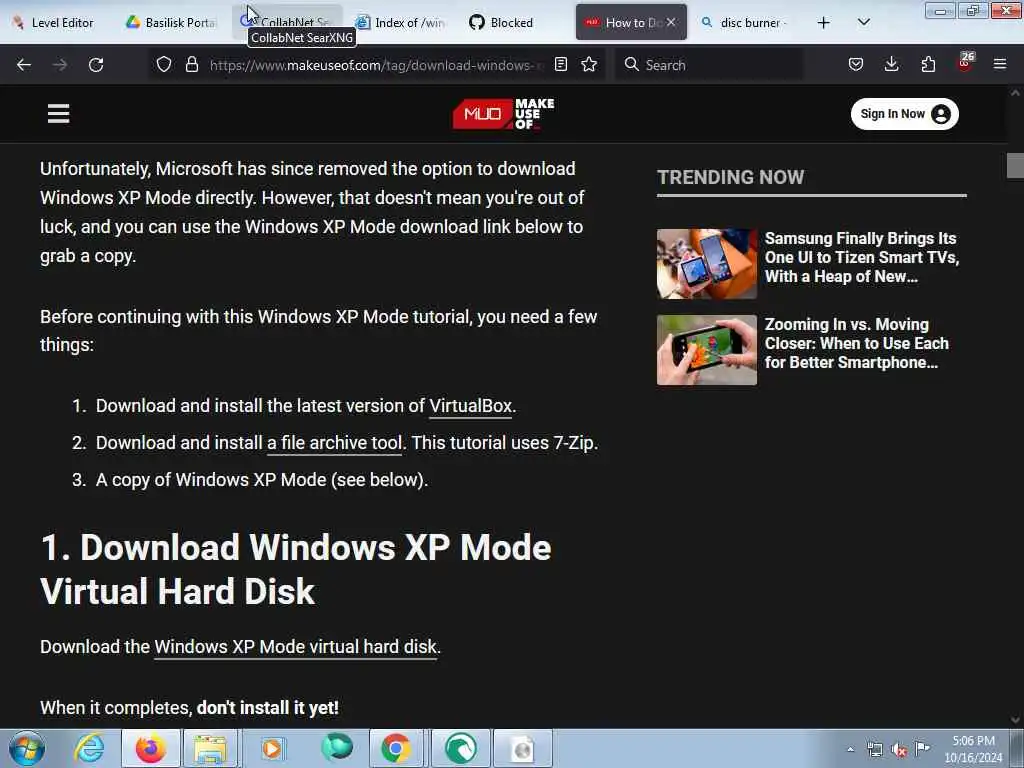This screenshot has width=1024, height=768.
Task: Switch to CollabNet SearXNG tab
Action: click(x=286, y=21)
